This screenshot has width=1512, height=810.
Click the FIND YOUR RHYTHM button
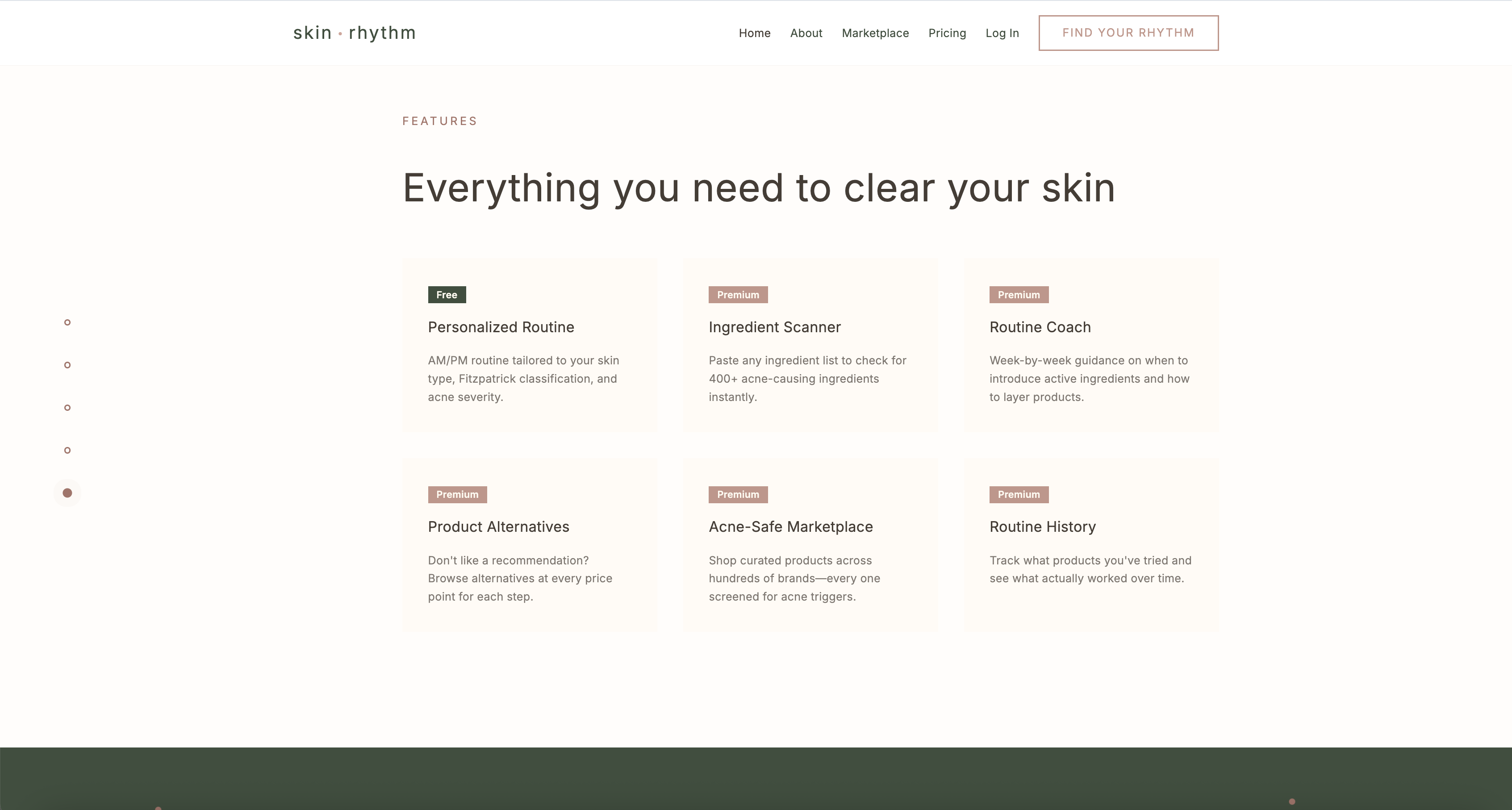(1128, 33)
